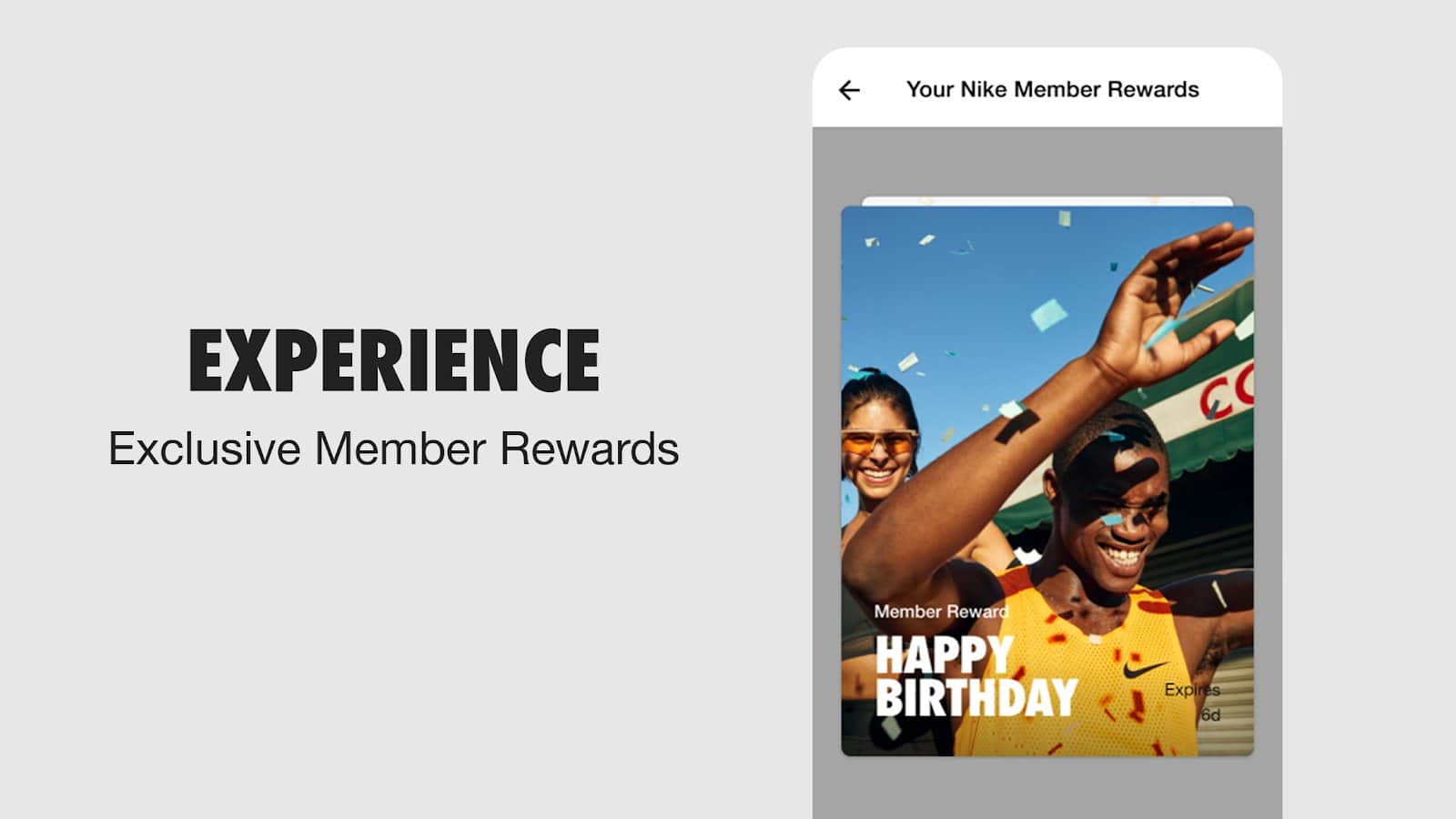Click the "Member Reward" label on card

pos(941,612)
